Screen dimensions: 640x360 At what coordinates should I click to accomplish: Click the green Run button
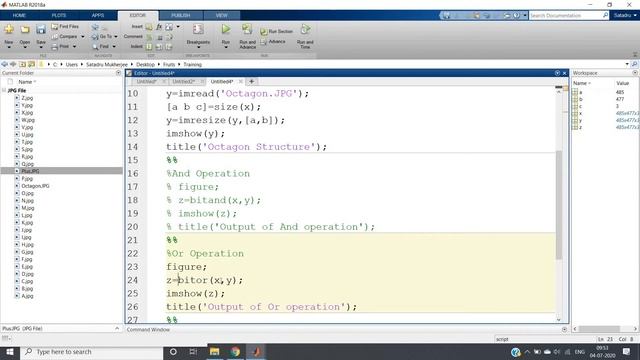coord(226,29)
